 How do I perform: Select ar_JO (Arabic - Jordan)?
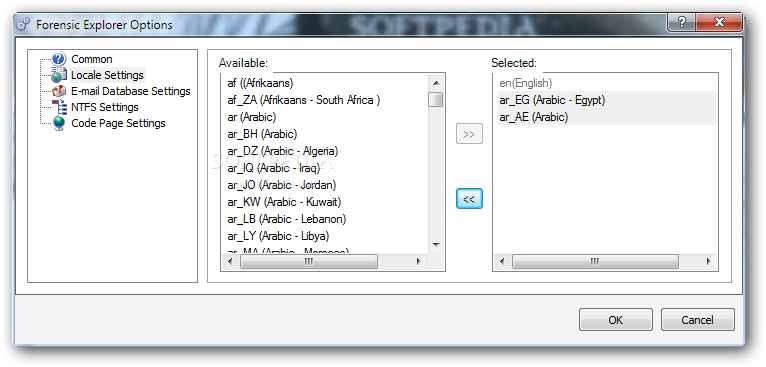[x=282, y=185]
